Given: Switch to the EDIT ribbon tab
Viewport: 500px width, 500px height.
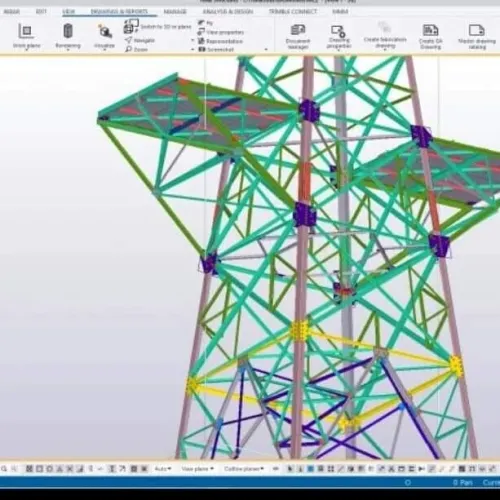Looking at the screenshot, I should coord(41,12).
